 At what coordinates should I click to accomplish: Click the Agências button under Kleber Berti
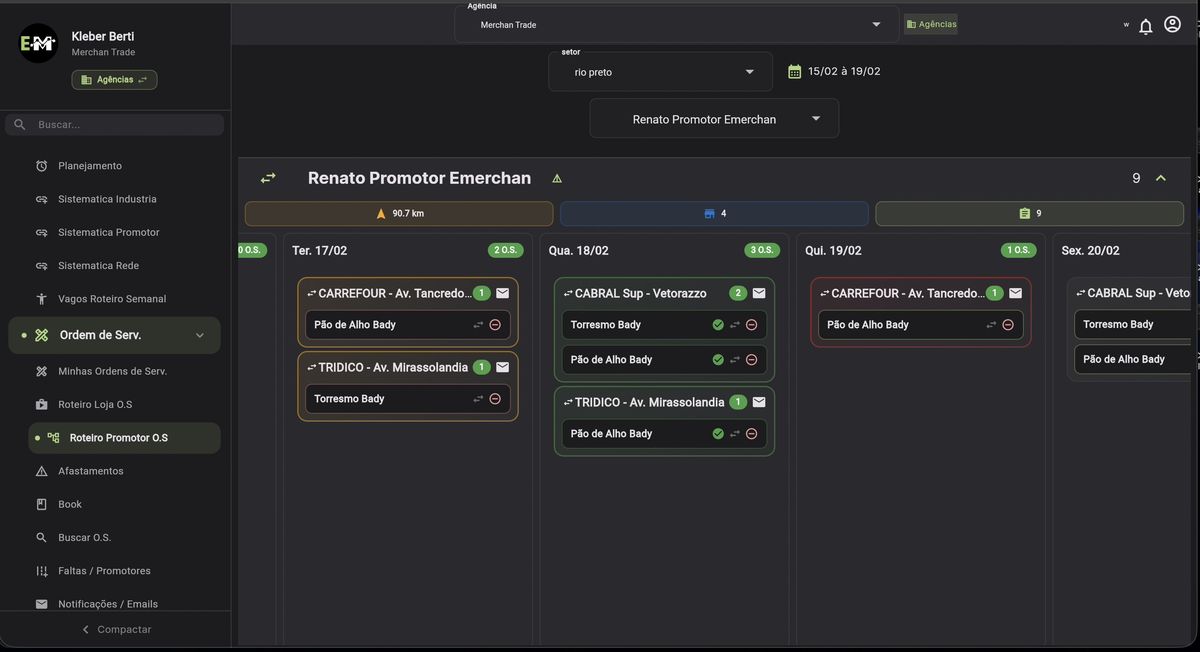click(114, 80)
